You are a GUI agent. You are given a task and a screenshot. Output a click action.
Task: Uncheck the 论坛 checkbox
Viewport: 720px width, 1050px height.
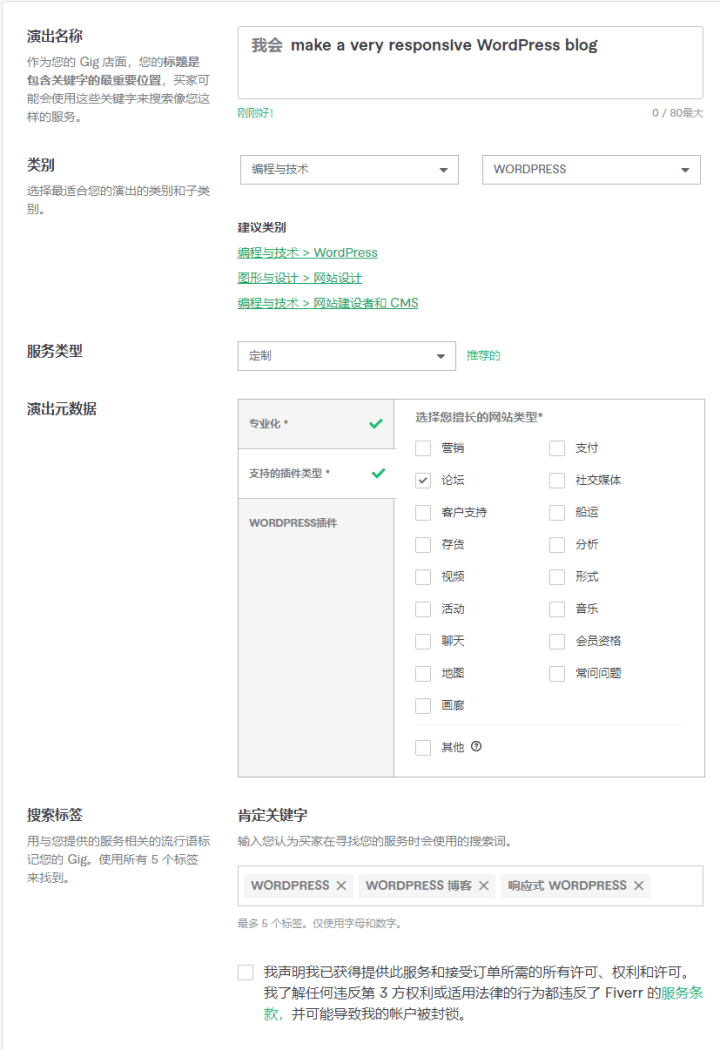(x=423, y=480)
